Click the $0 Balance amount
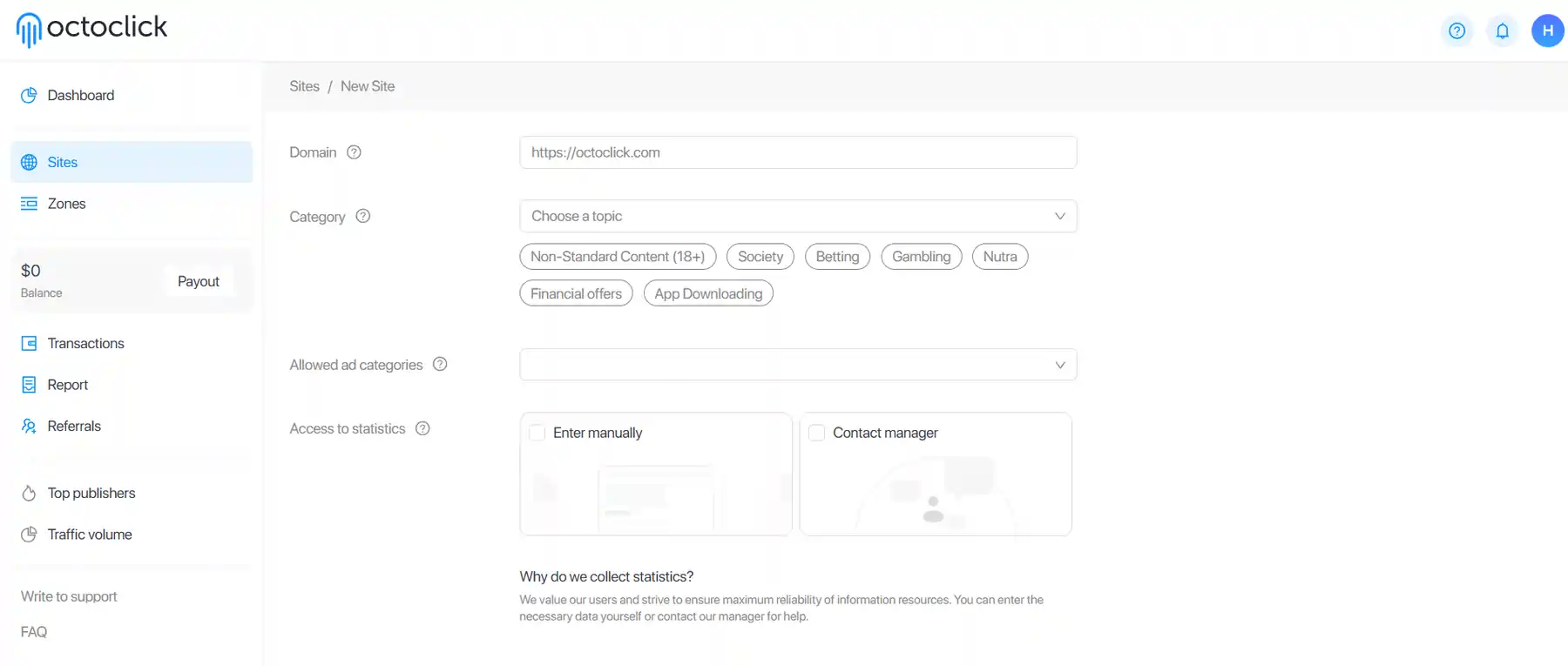This screenshot has height=666, width=1568. click(x=30, y=271)
